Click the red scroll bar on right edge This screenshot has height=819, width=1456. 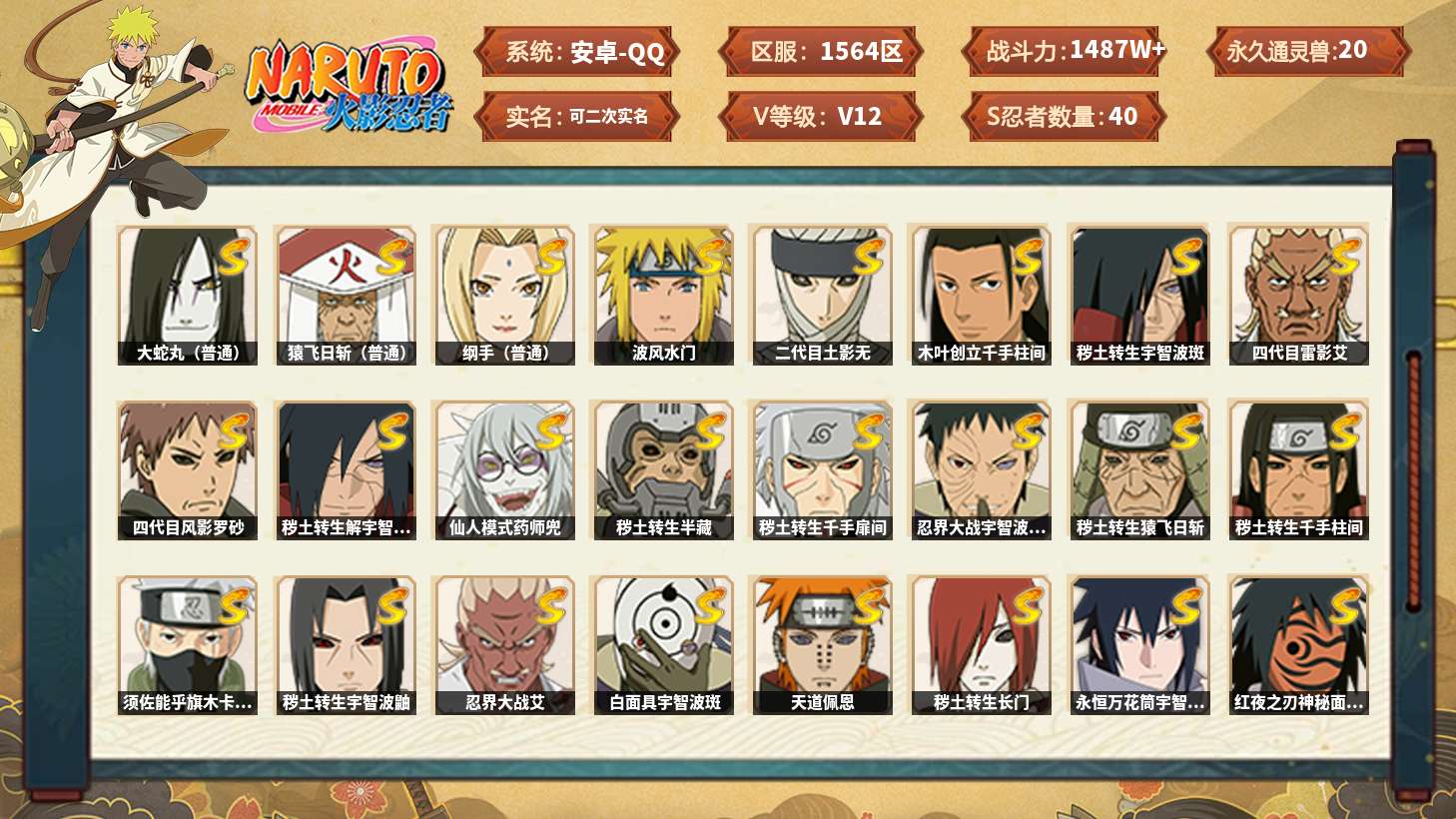1413,481
